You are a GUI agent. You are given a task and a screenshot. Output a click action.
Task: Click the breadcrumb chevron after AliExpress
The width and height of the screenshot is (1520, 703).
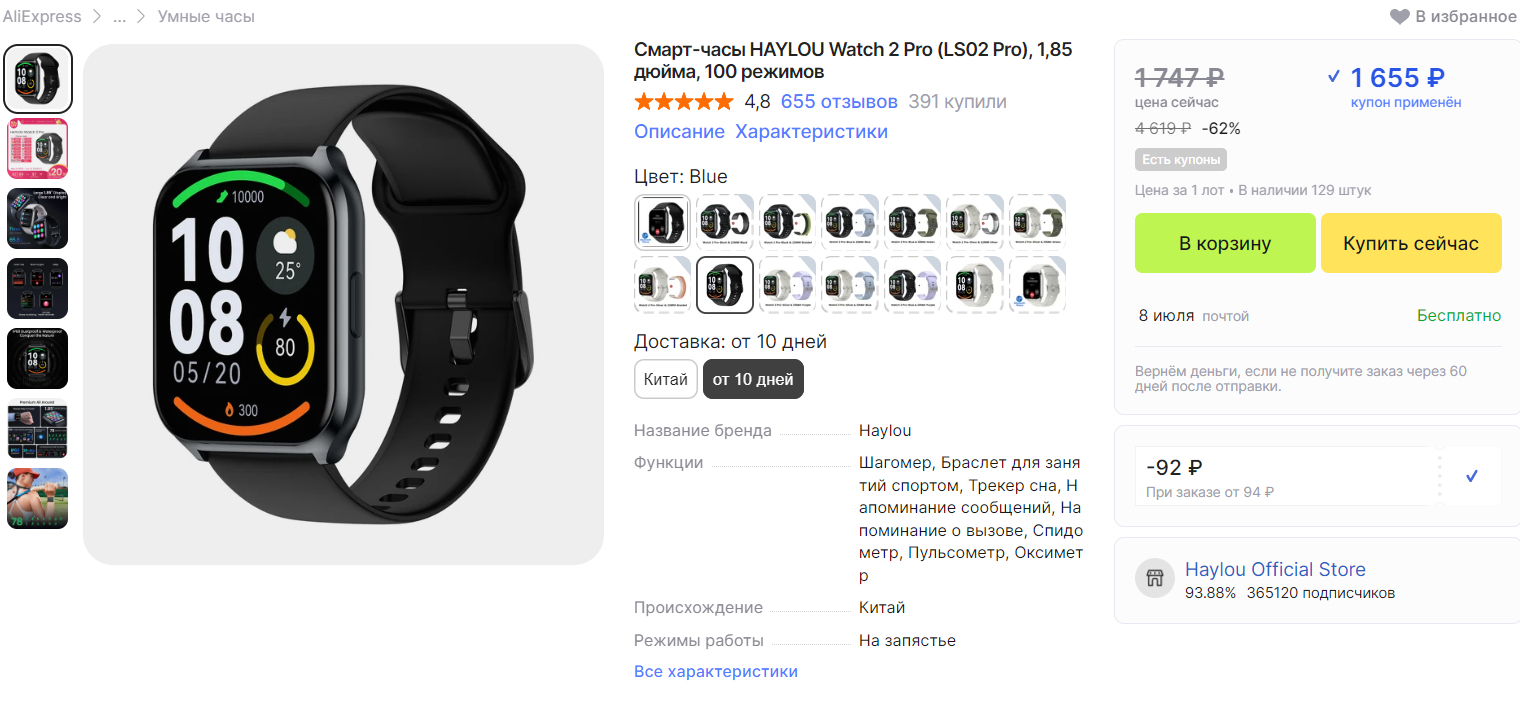tap(97, 16)
